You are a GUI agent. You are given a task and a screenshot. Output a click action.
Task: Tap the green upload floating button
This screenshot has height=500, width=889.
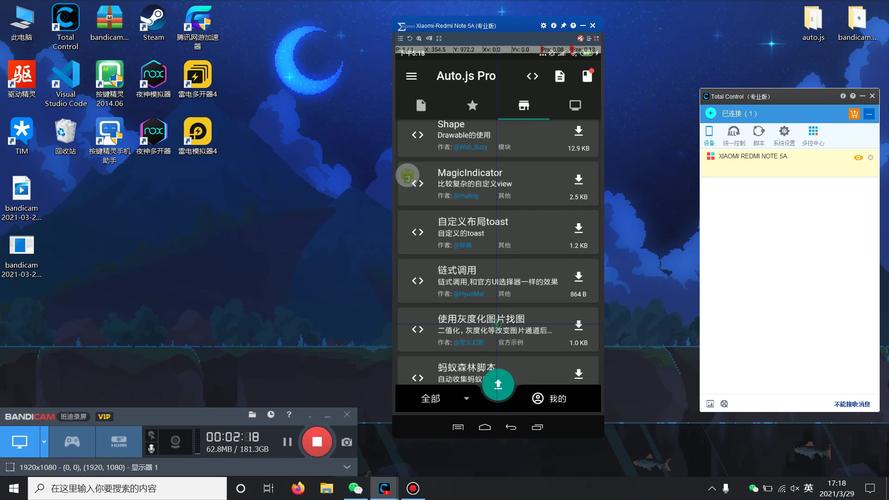[x=498, y=385]
